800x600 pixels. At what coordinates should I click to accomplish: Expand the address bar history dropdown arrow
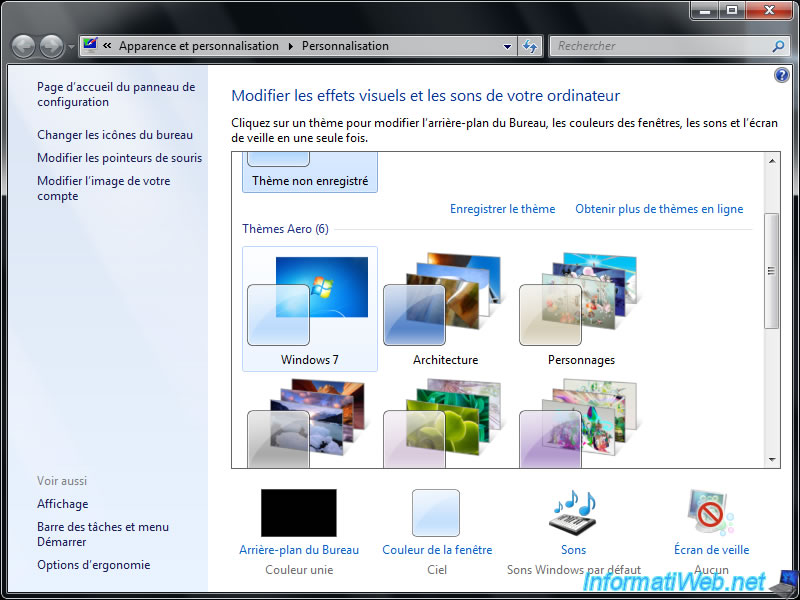[x=507, y=46]
